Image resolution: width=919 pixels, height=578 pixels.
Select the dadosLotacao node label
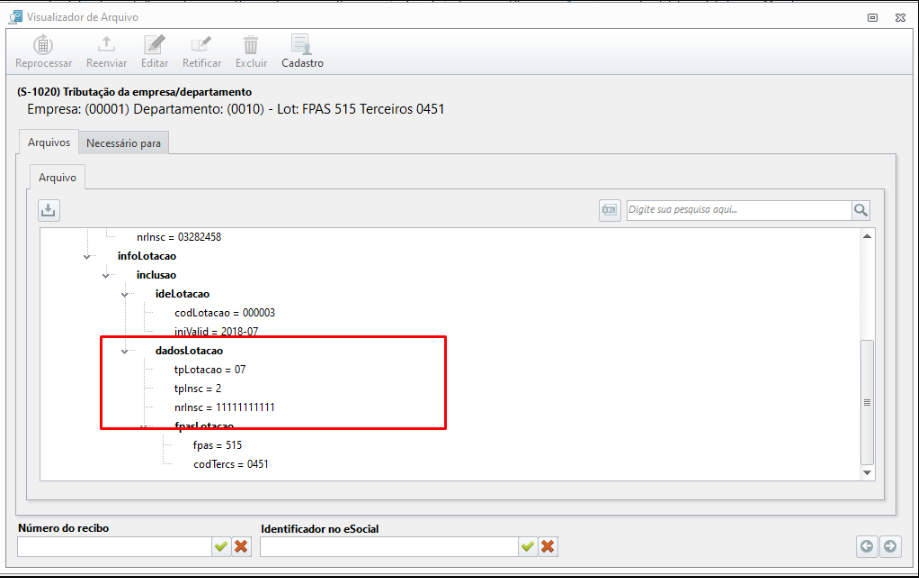click(x=189, y=351)
